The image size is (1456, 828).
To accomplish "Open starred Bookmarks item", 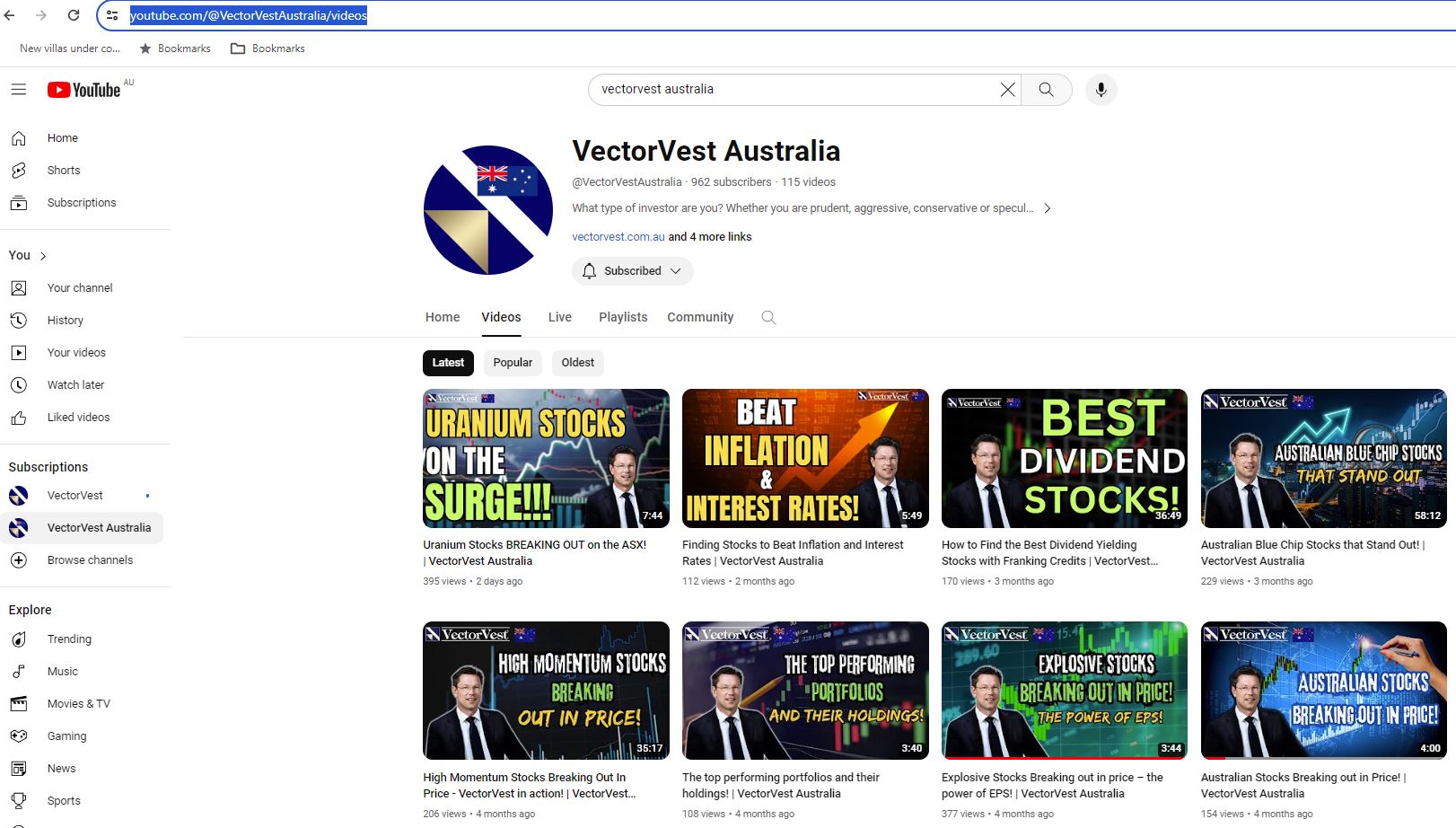I will [175, 48].
